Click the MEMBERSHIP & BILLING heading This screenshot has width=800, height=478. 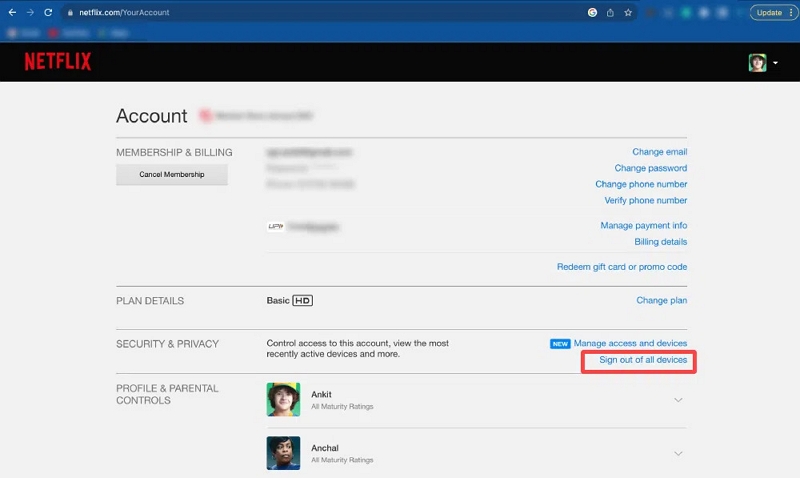[x=174, y=153]
